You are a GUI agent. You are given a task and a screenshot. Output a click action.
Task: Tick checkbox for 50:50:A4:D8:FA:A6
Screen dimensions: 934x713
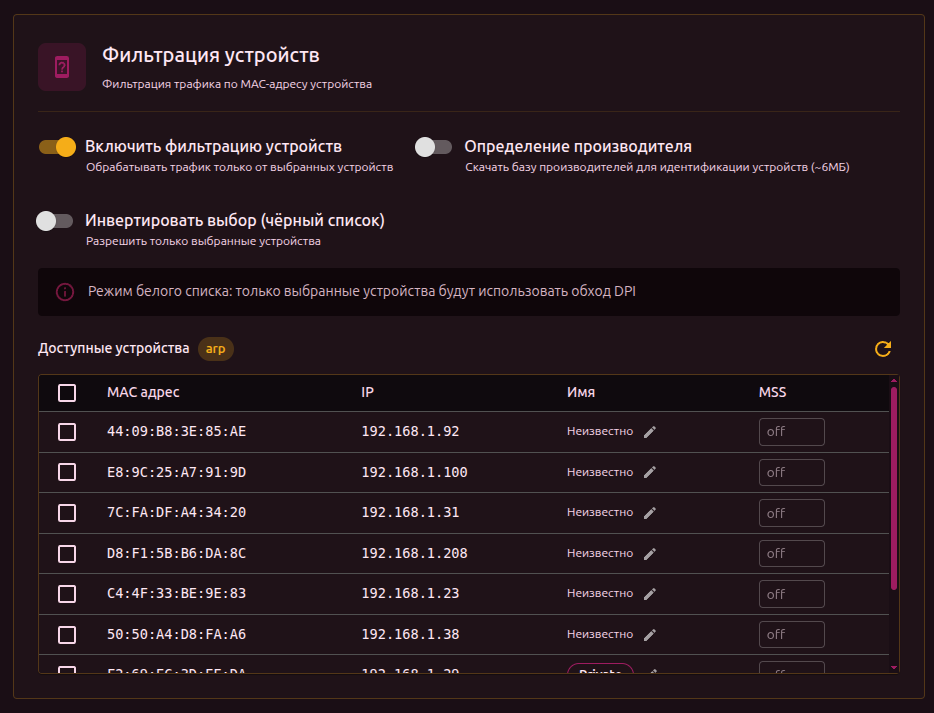[x=67, y=634]
